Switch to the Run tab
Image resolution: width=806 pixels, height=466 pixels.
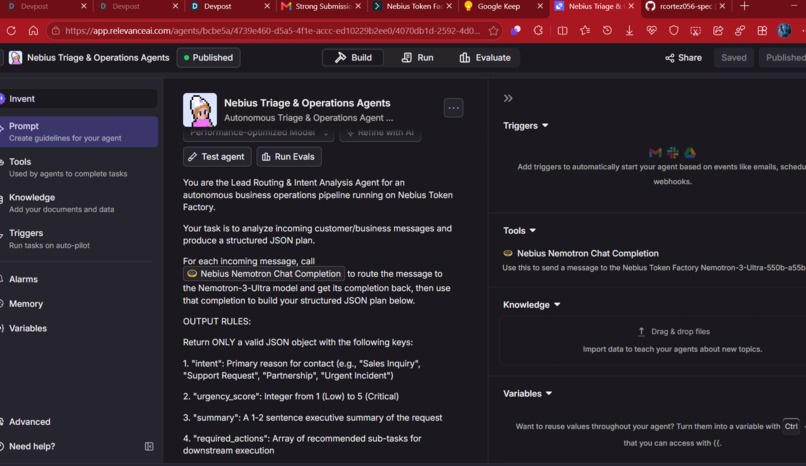pyautogui.click(x=417, y=58)
